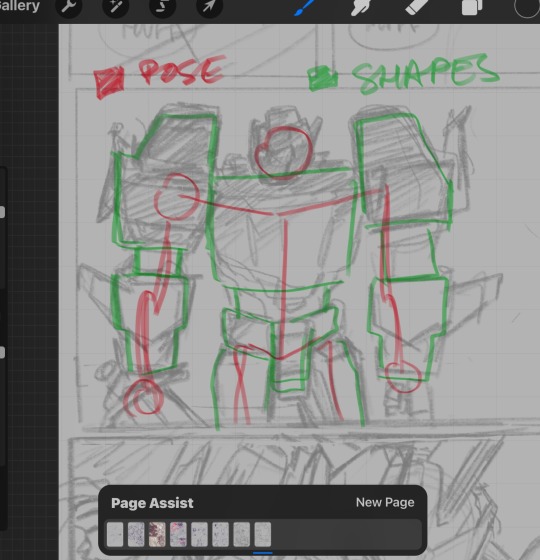Image resolution: width=540 pixels, height=560 pixels.
Task: Select the first Page Assist thumbnail
Action: click(115, 534)
